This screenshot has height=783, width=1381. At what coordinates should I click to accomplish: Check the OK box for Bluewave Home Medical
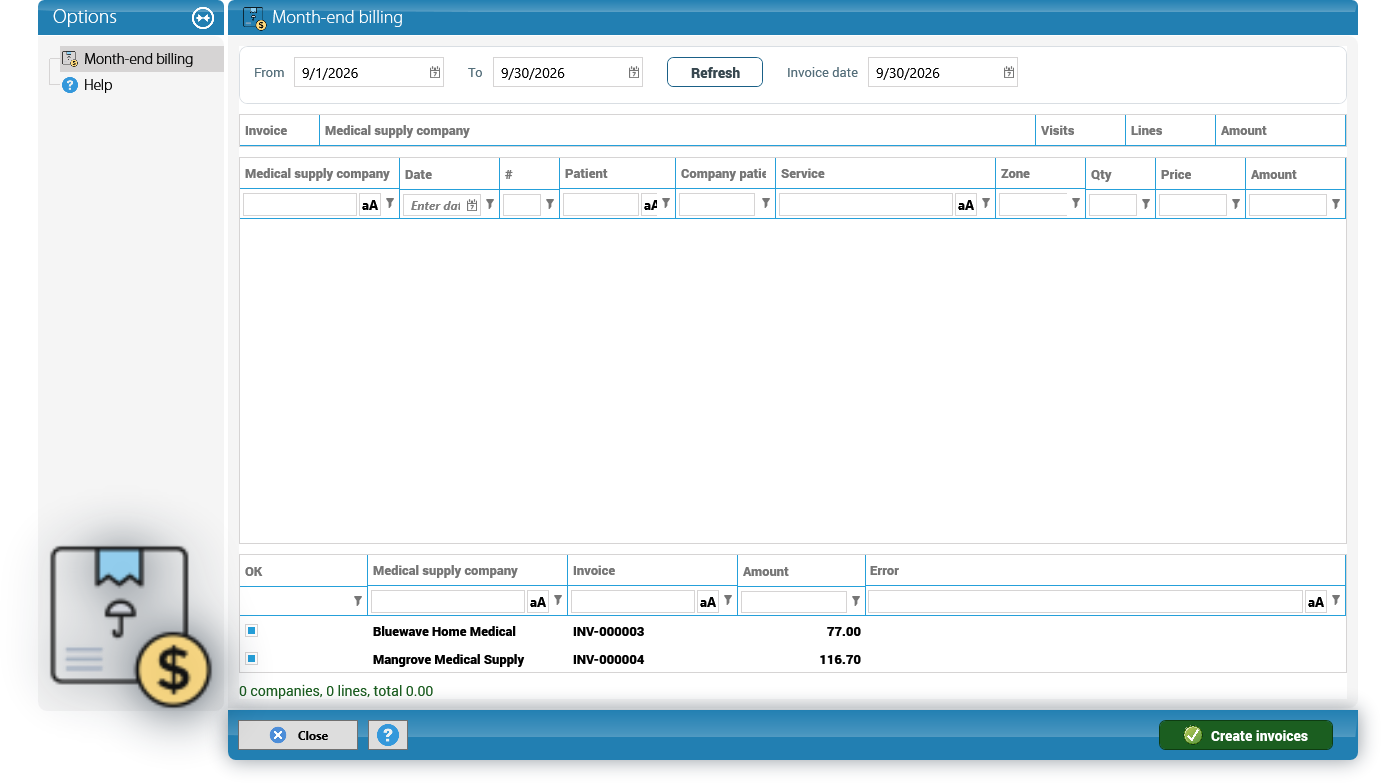[x=251, y=631]
